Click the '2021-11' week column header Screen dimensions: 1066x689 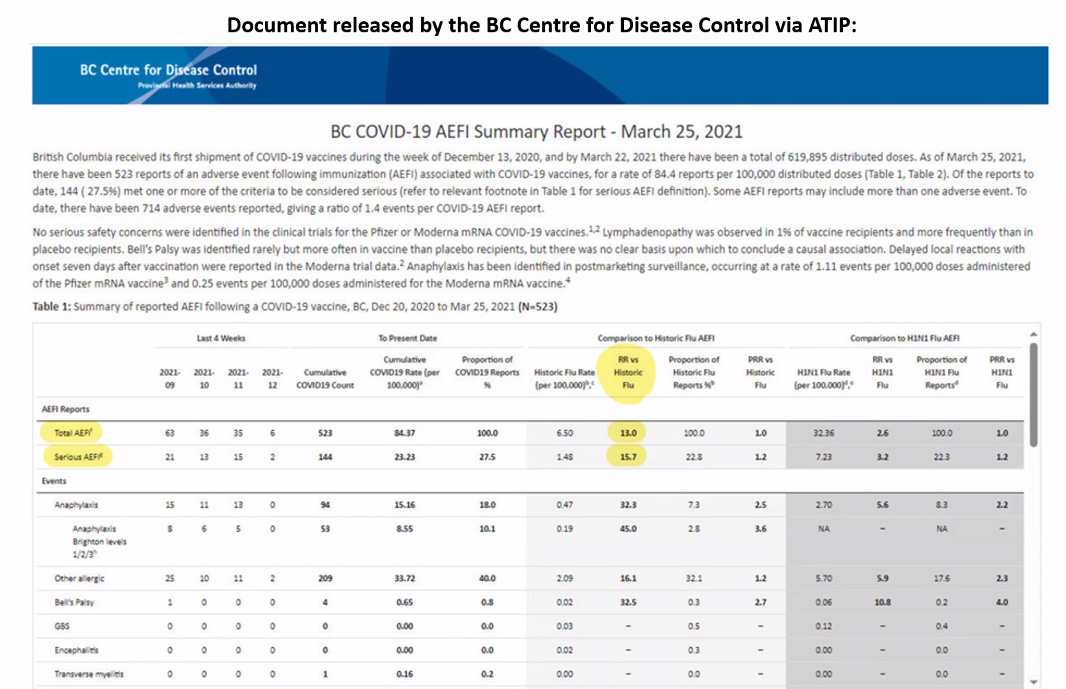(x=238, y=379)
